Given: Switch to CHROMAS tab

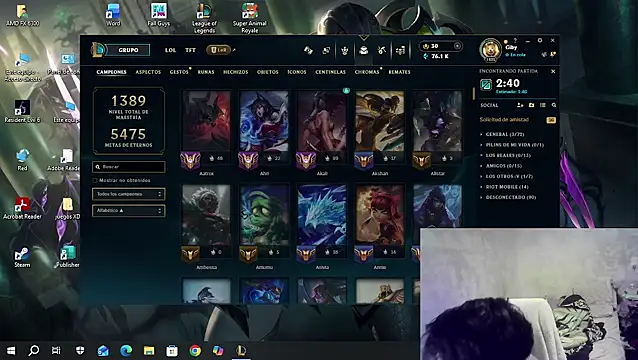Looking at the screenshot, I should (367, 72).
